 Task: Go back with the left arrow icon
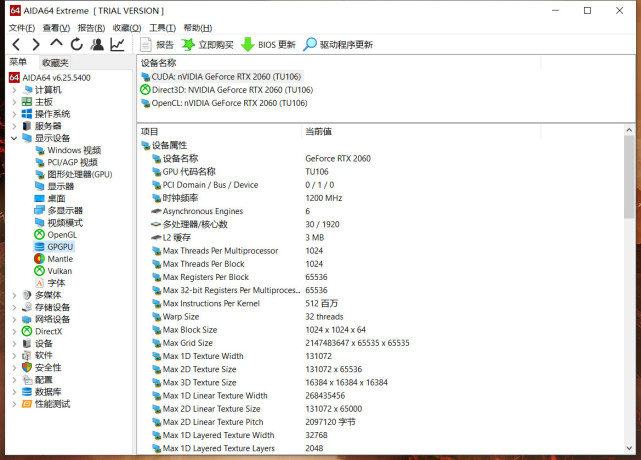pos(16,45)
